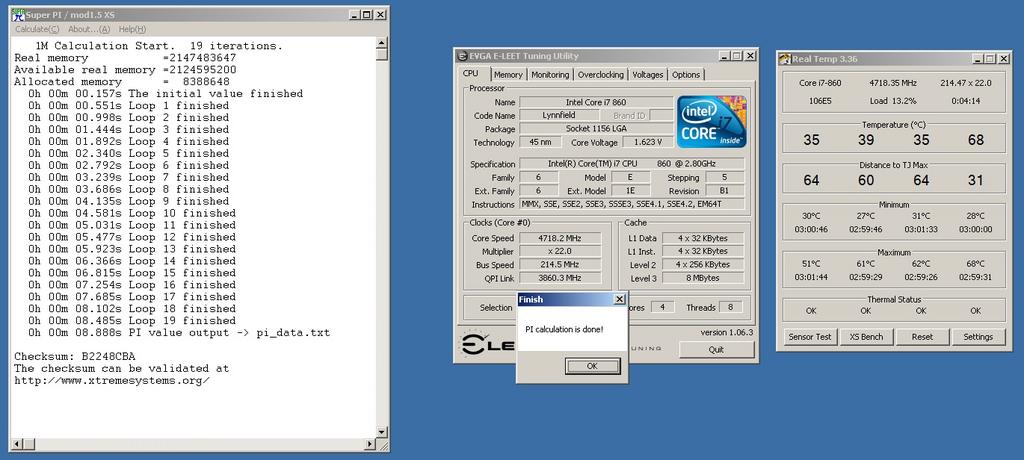This screenshot has width=1024, height=460.
Task: Open the Help menu in Super PI
Action: point(133,29)
